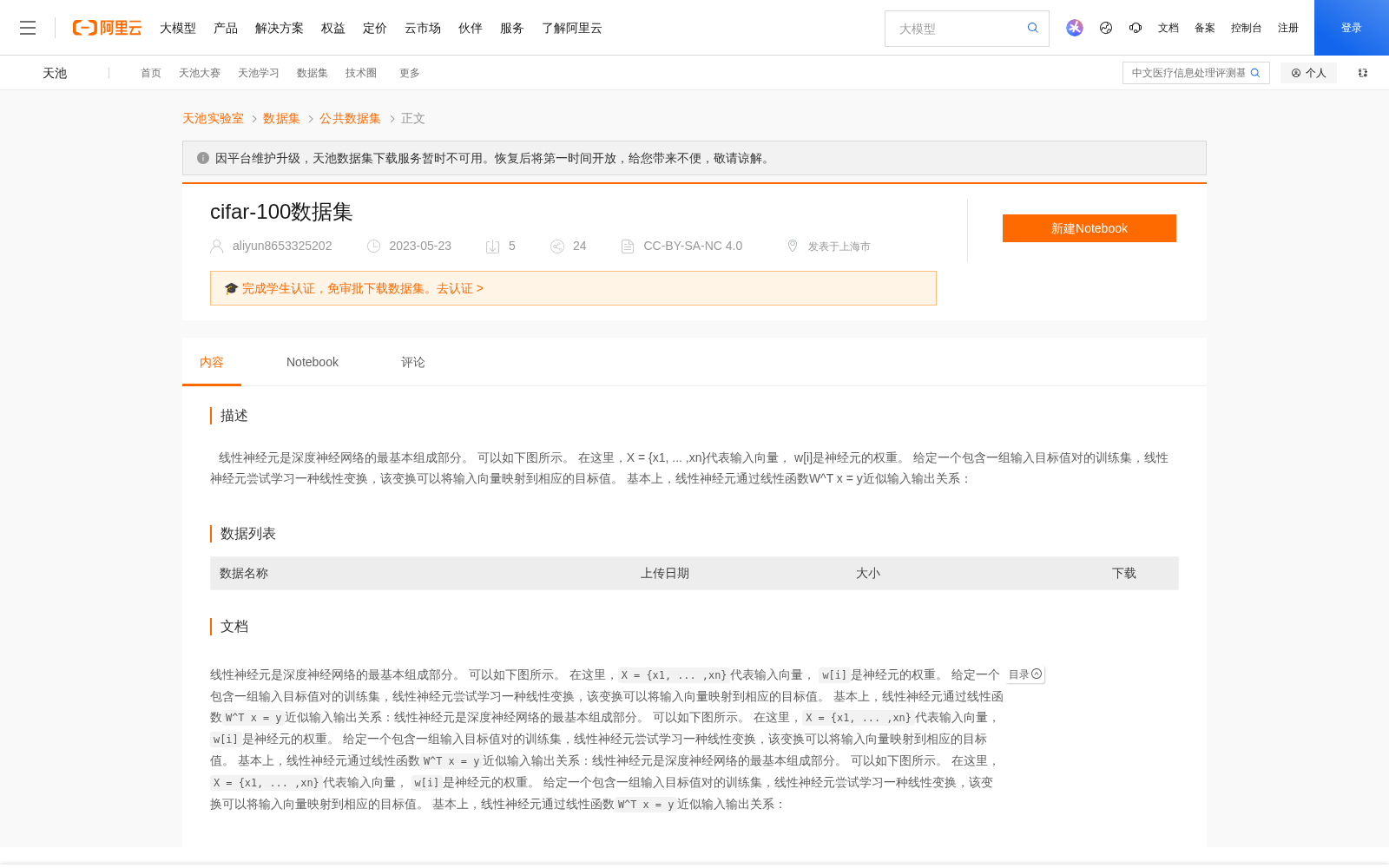This screenshot has height=868, width=1389.
Task: Click the license document icon
Action: [628, 247]
